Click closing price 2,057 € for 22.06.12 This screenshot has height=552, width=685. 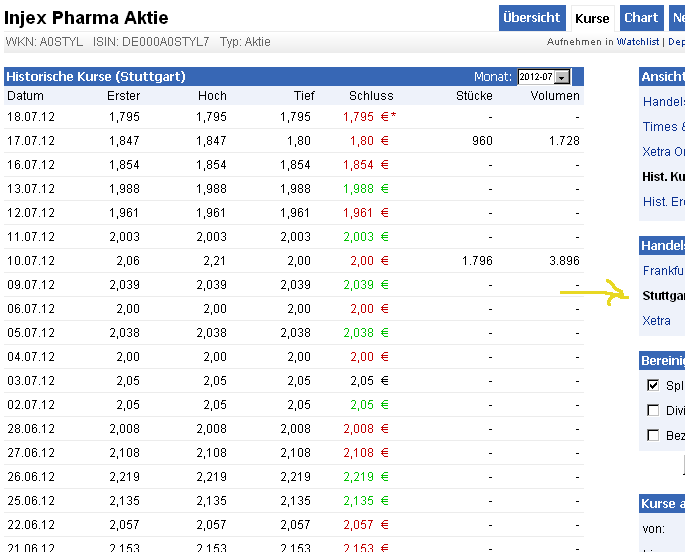[366, 524]
